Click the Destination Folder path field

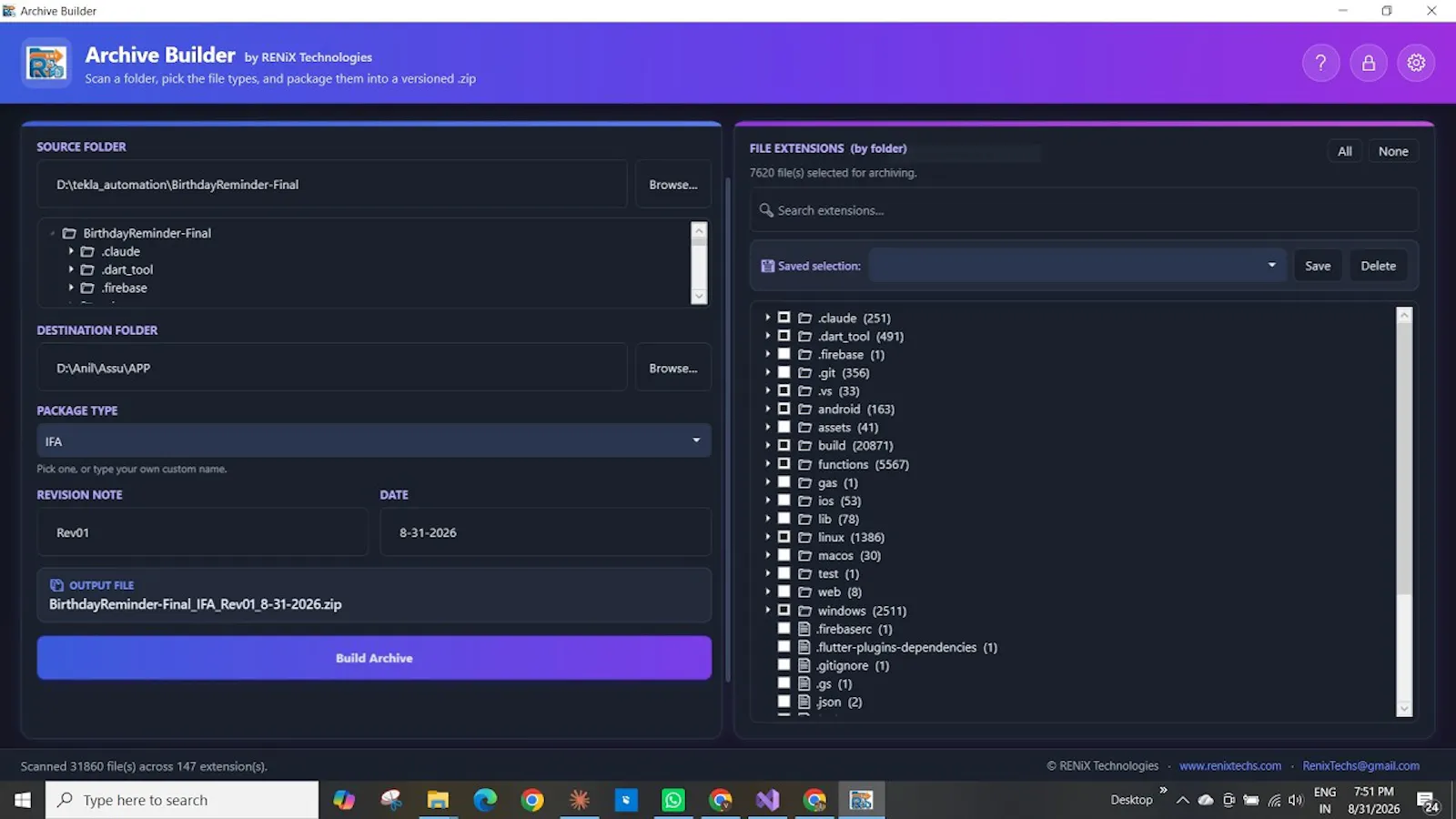(x=332, y=369)
